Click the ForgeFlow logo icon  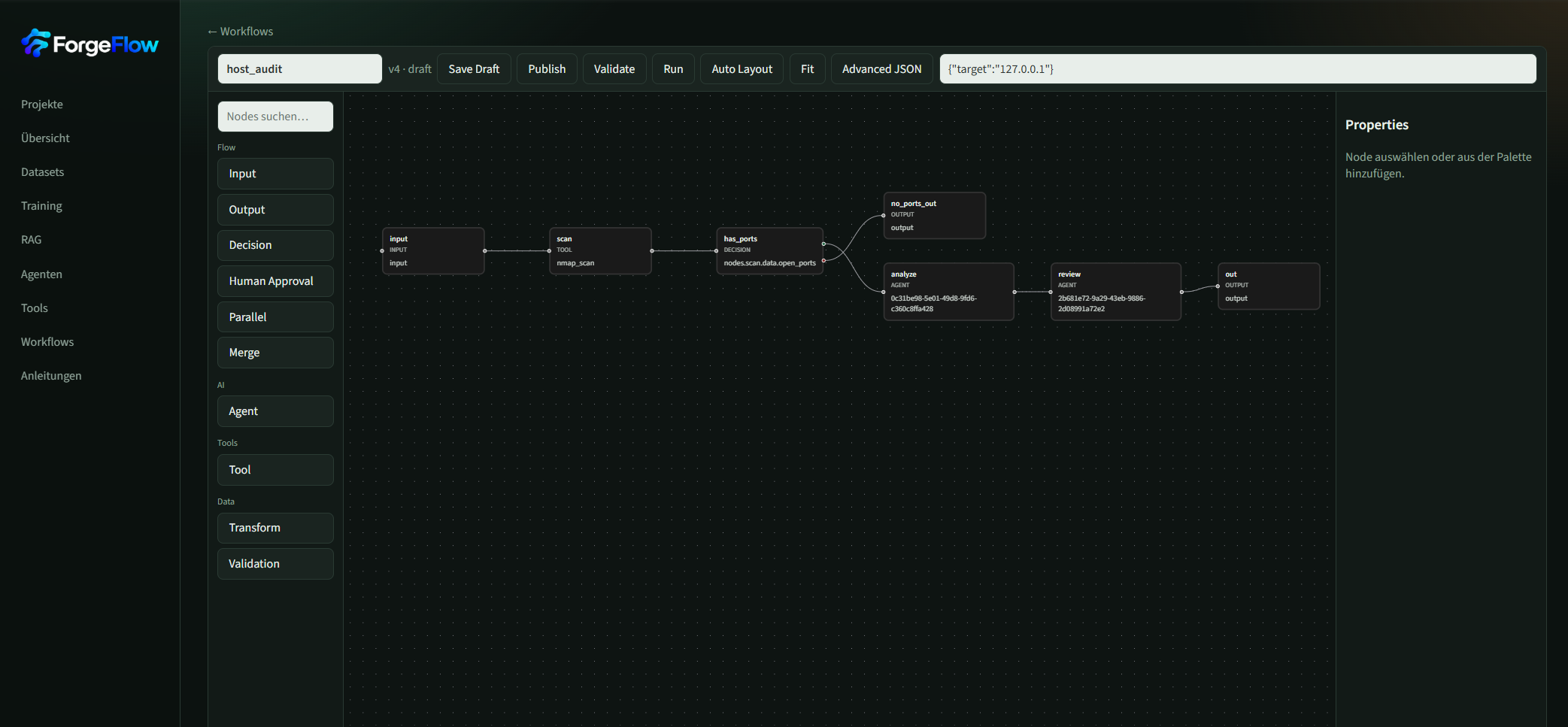pos(35,44)
